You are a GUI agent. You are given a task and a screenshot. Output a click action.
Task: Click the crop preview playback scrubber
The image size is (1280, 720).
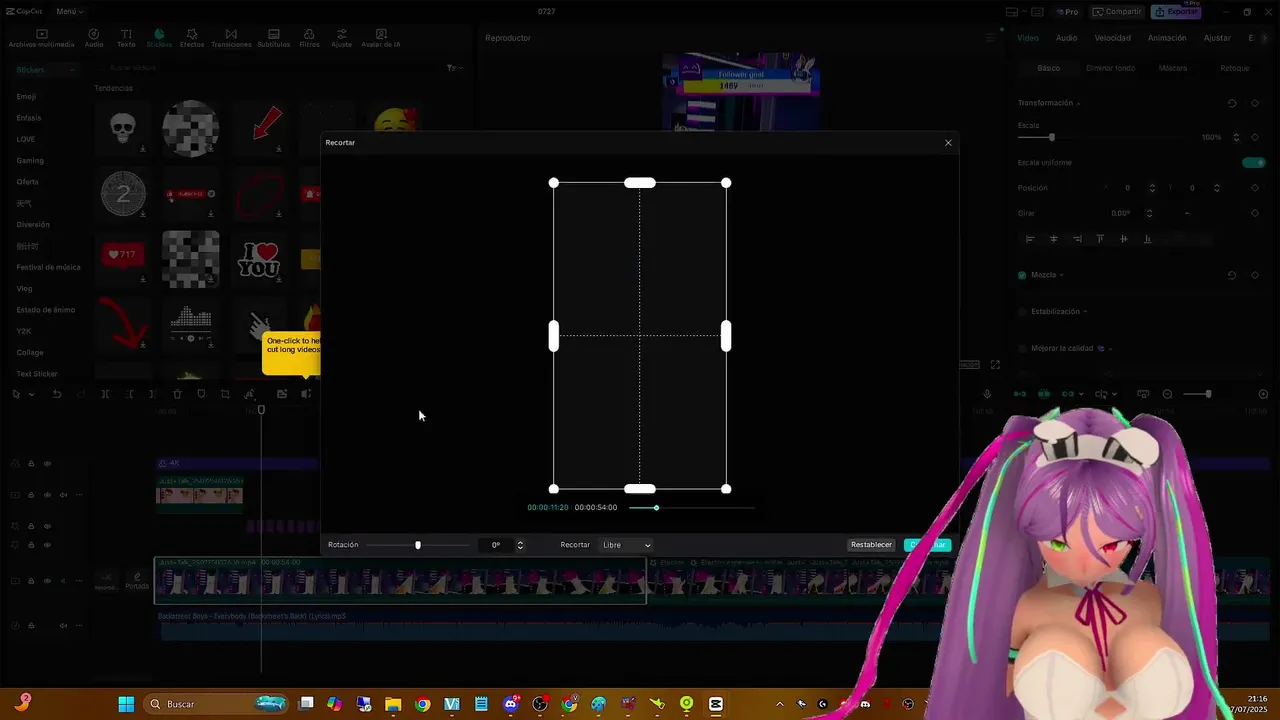(656, 508)
